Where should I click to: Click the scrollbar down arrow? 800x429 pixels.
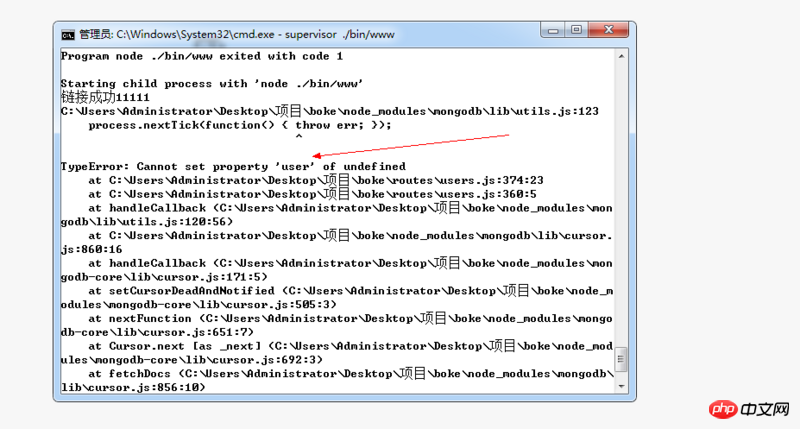click(621, 386)
